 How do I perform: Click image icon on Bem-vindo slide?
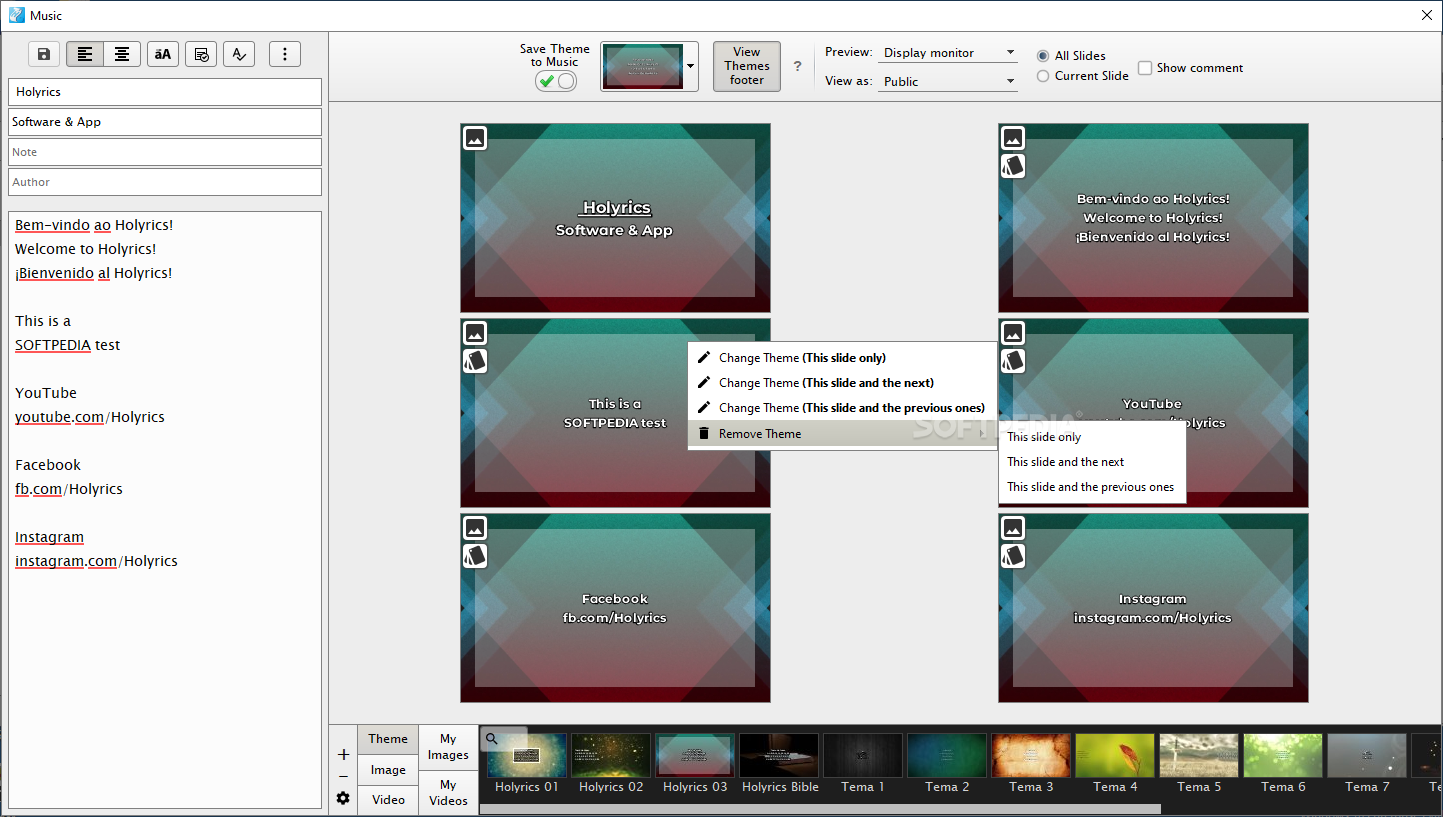click(x=1013, y=138)
